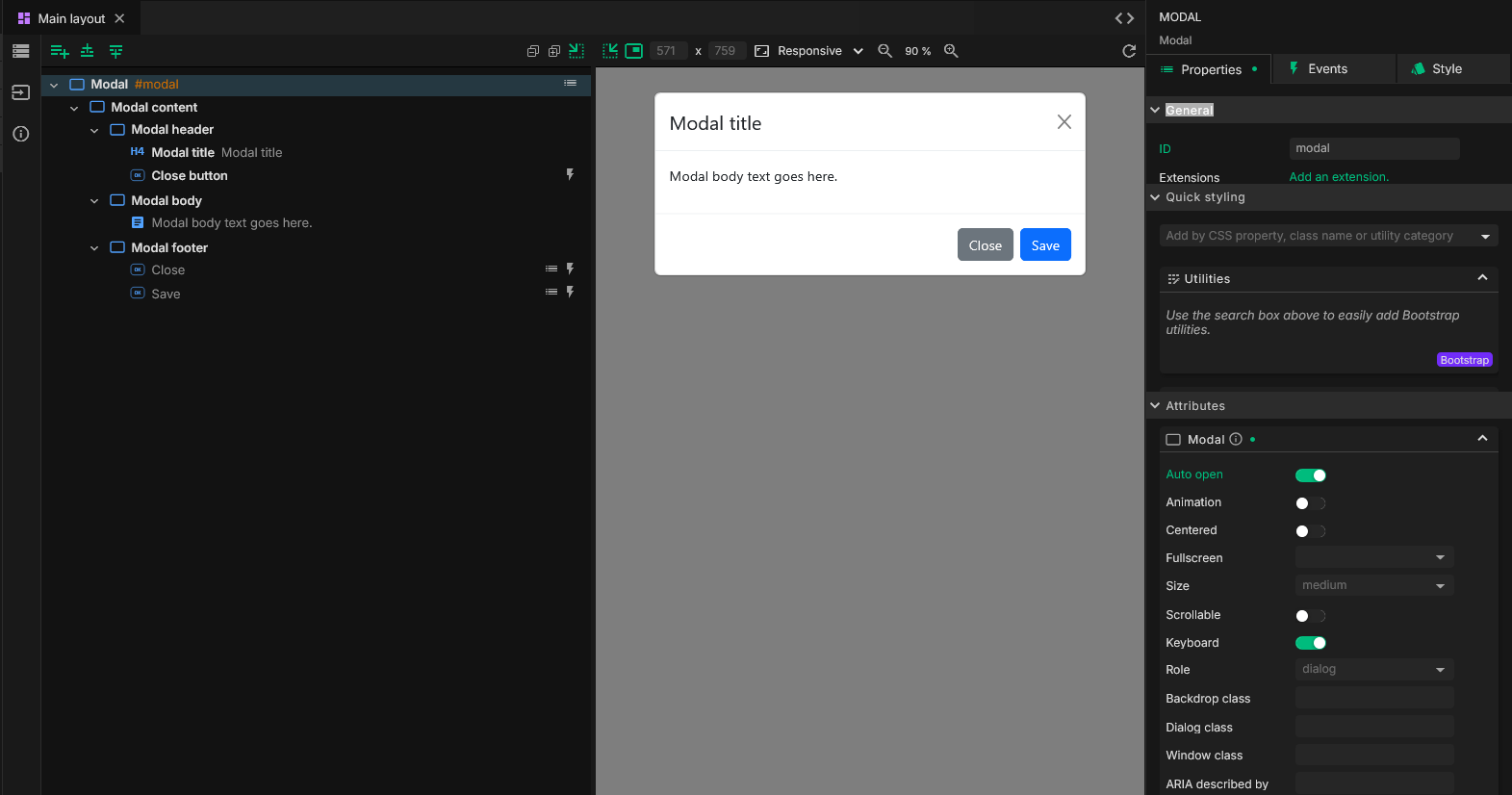Collapse the Modal attributes panel

click(x=1482, y=439)
